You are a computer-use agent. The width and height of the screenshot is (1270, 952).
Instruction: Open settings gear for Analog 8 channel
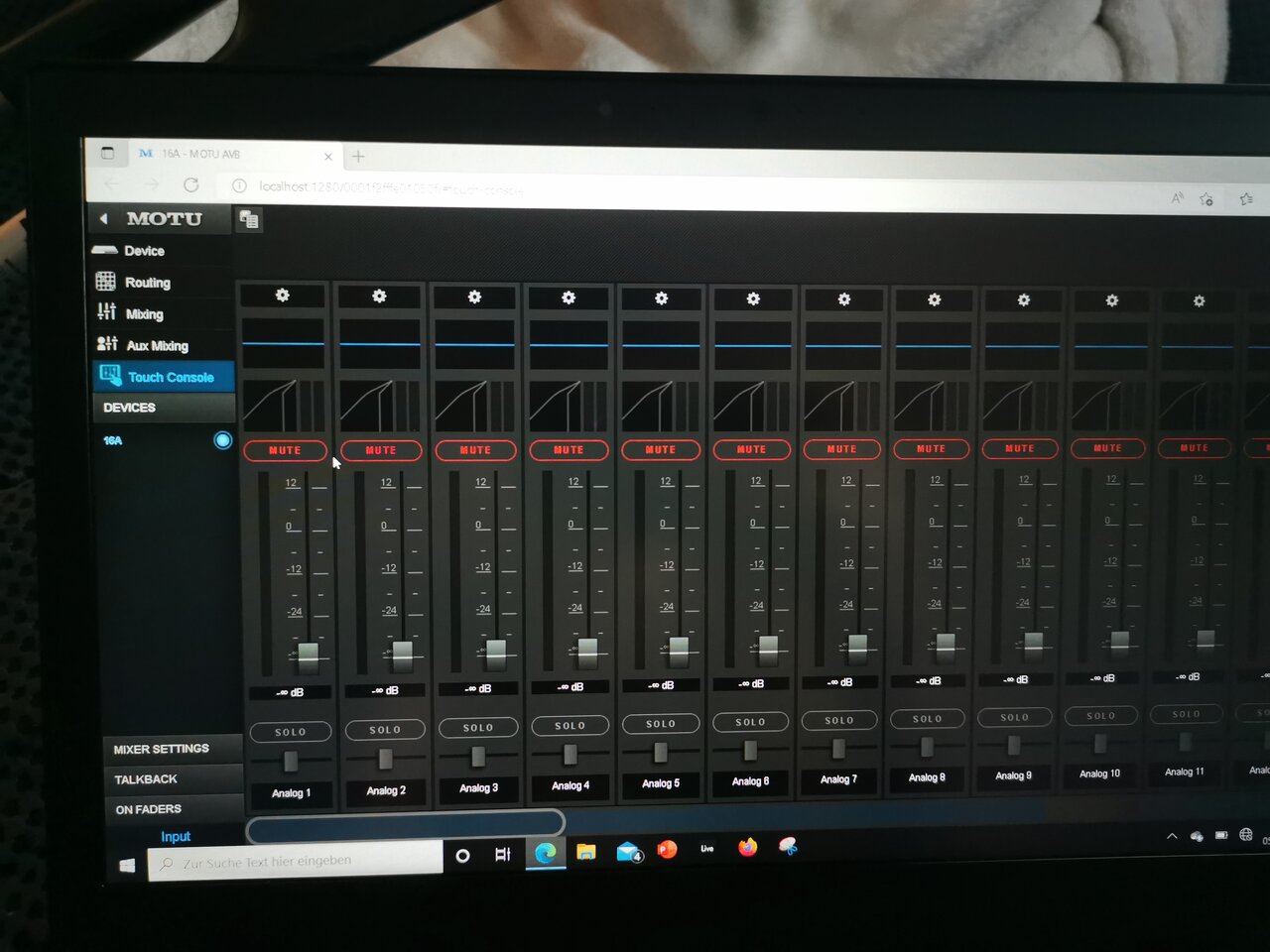(934, 299)
